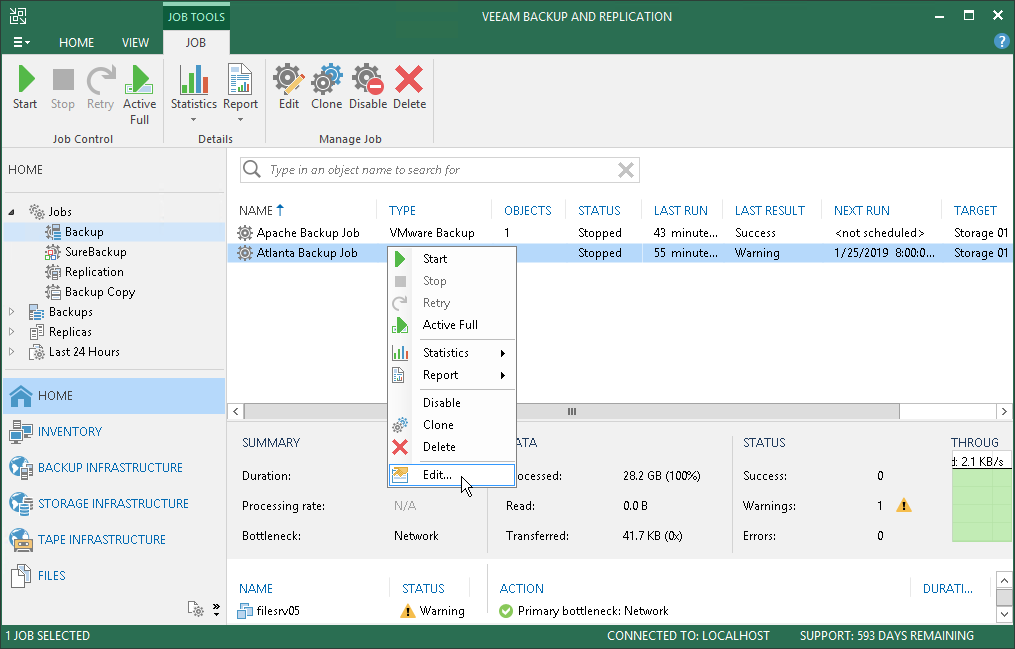The image size is (1015, 649).
Task: Click the horizontal scrollbar left arrow
Action: point(236,412)
